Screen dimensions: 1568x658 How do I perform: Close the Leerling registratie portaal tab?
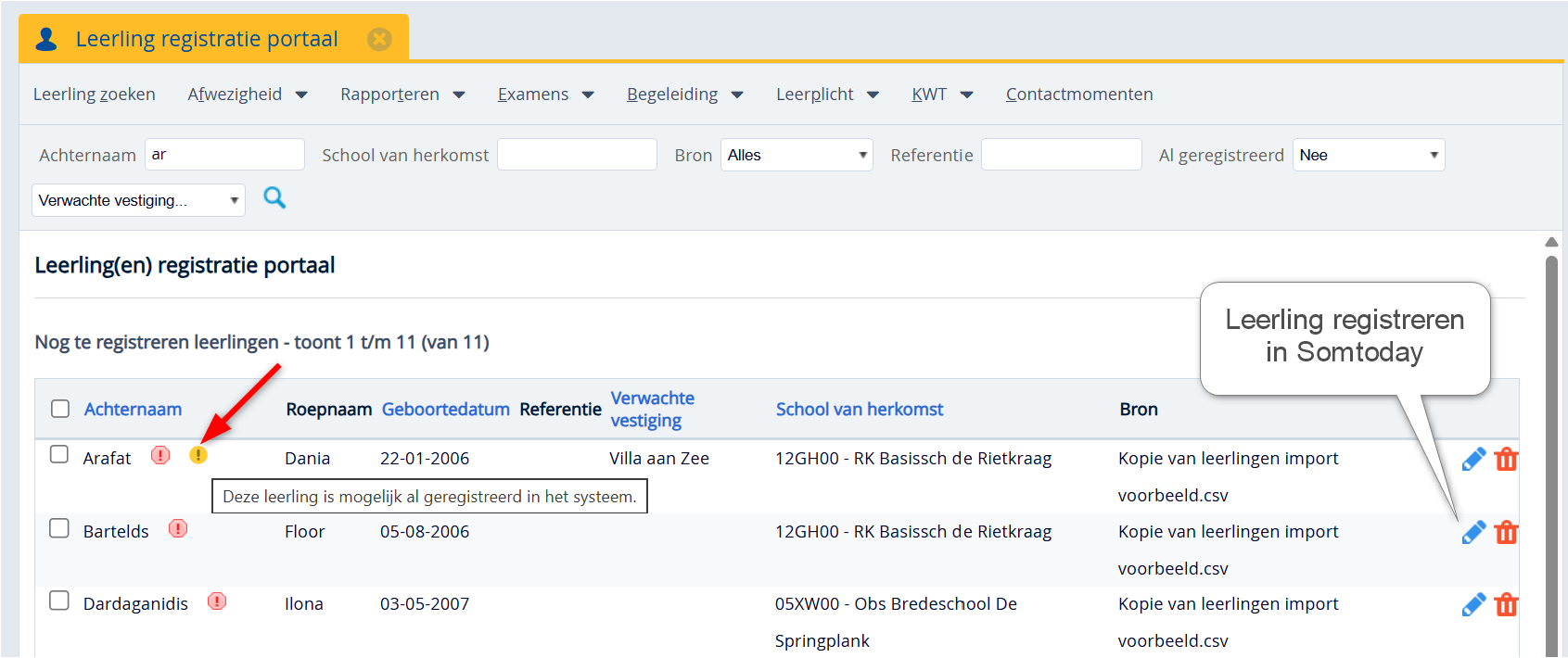click(379, 39)
